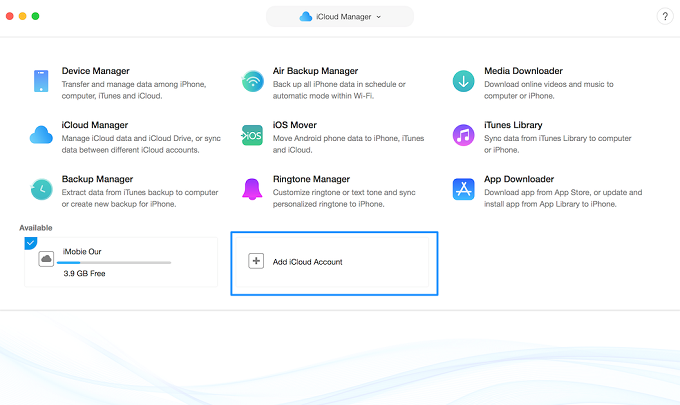
Task: Select the iTunes Library title
Action: pos(513,125)
